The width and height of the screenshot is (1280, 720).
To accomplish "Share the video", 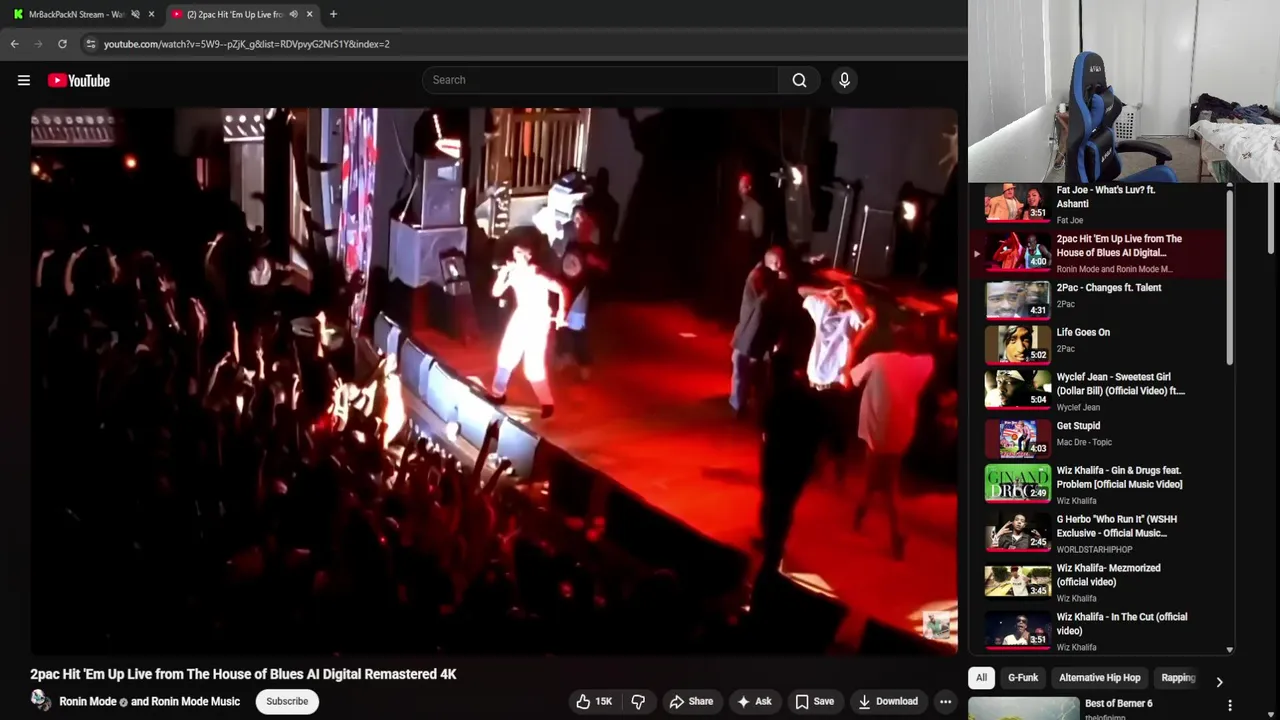I will 691,701.
